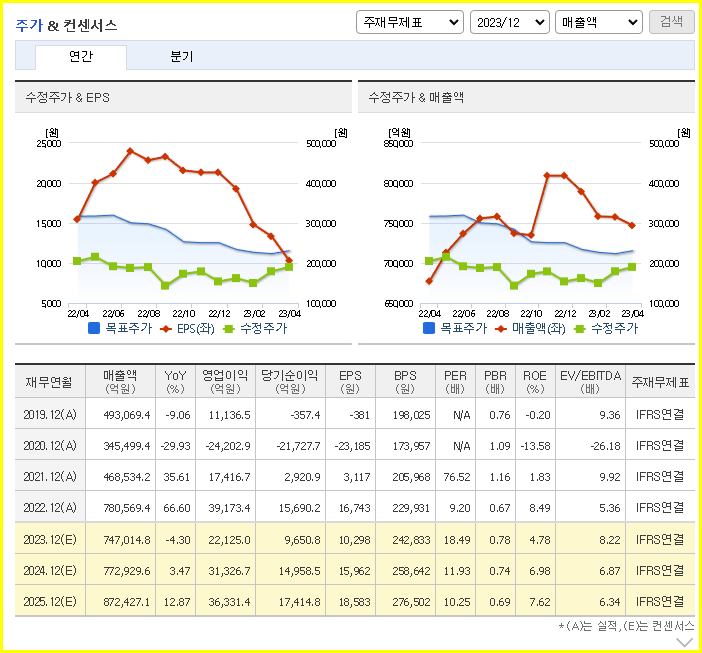Select the 2022.12(A) row label
Screen dimensions: 702x653
click(x=50, y=508)
